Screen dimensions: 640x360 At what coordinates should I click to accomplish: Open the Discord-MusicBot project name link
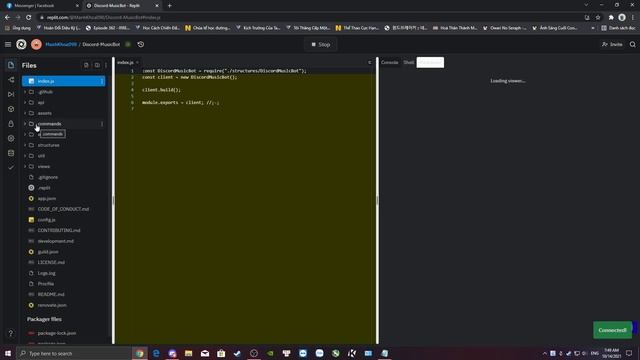[x=101, y=44]
